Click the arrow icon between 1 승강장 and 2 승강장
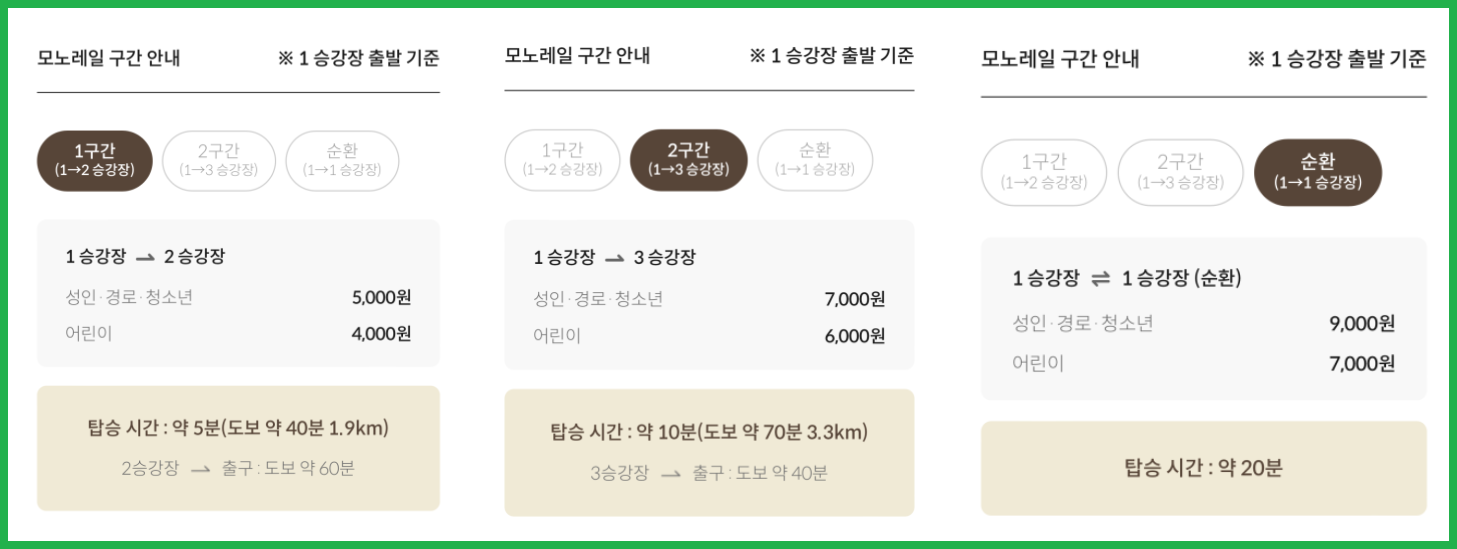This screenshot has width=1457, height=549. coord(145,257)
